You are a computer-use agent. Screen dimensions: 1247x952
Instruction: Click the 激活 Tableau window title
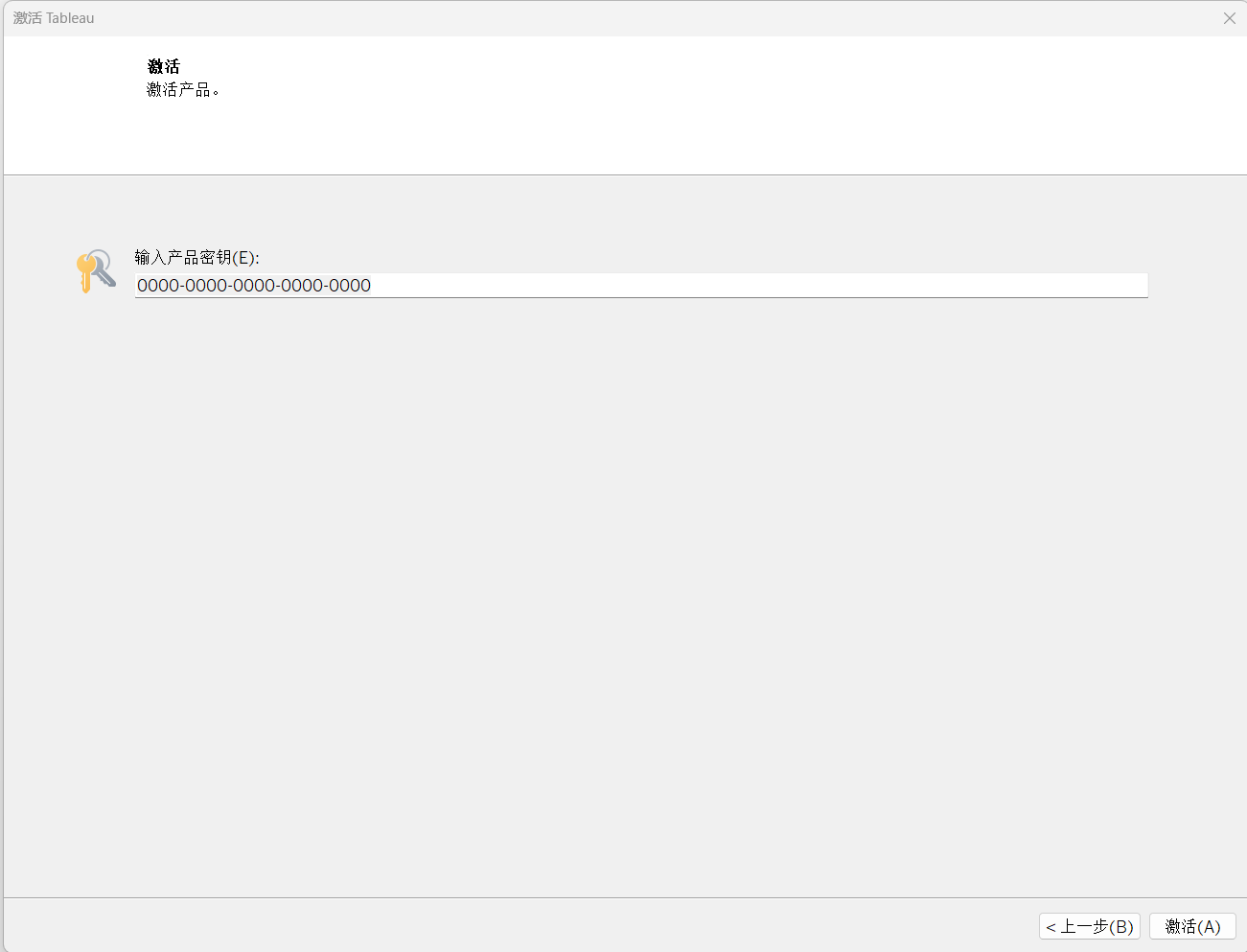(x=54, y=18)
